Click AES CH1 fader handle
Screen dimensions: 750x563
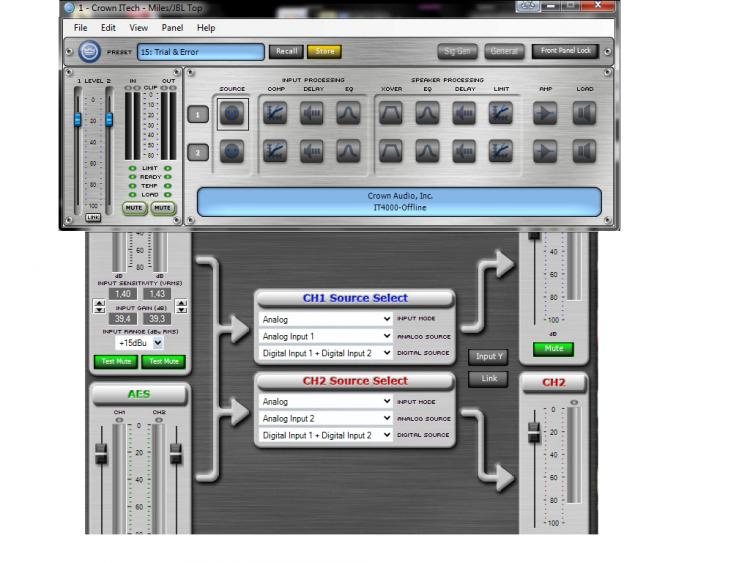coord(101,453)
